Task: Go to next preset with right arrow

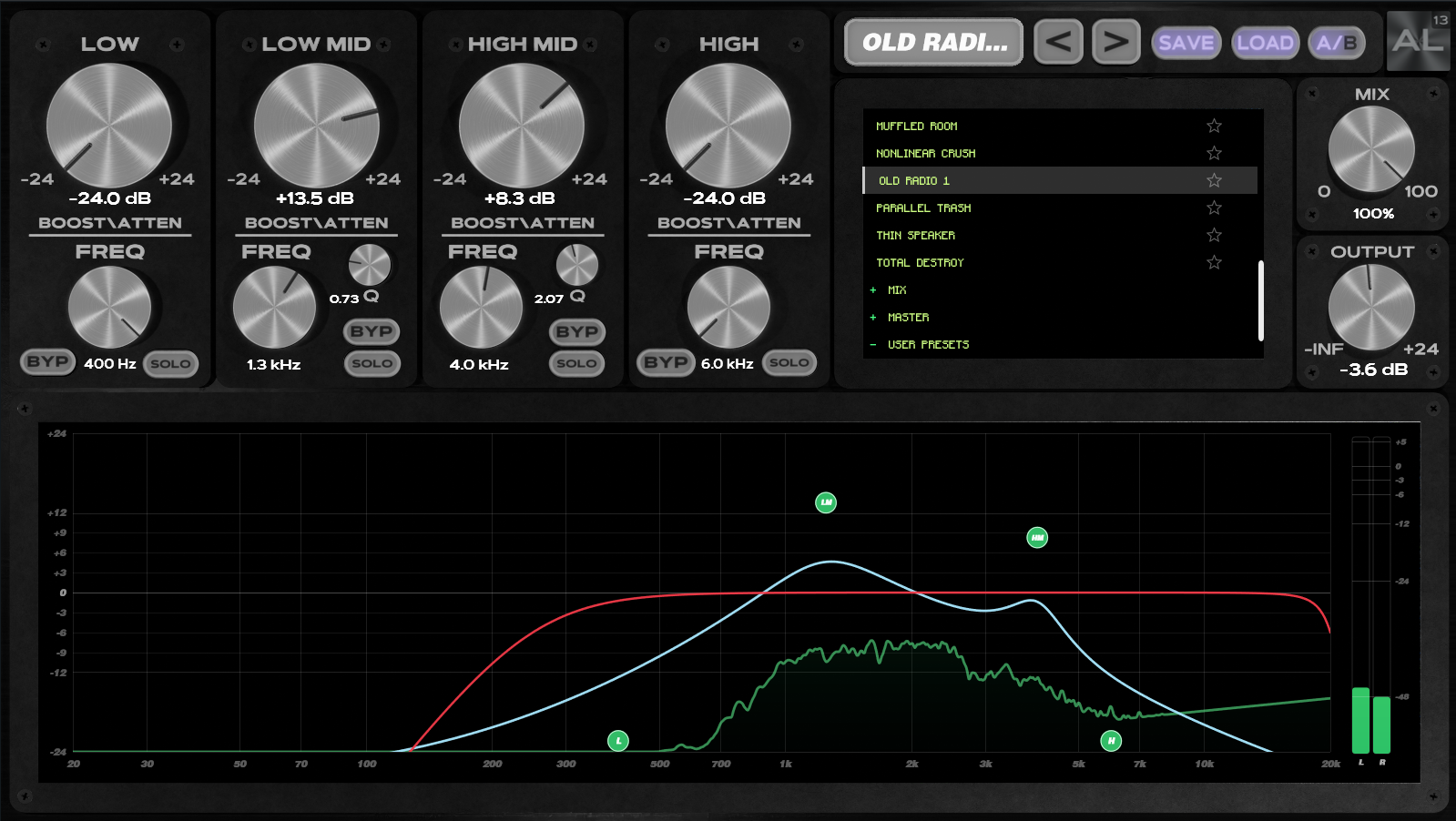Action: point(1116,42)
